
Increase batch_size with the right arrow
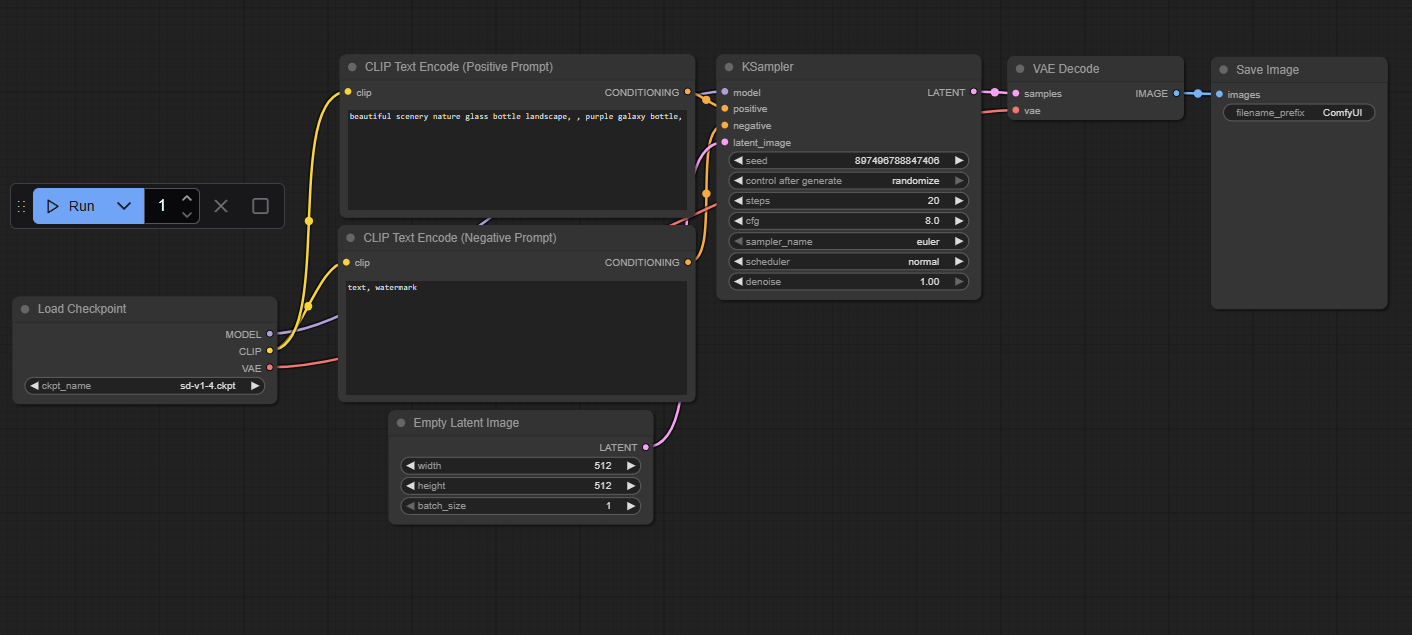point(631,506)
